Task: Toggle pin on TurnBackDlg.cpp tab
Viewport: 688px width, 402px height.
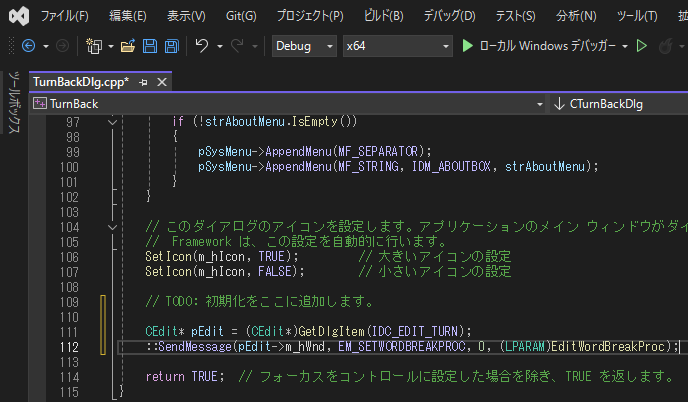Action: (x=144, y=81)
